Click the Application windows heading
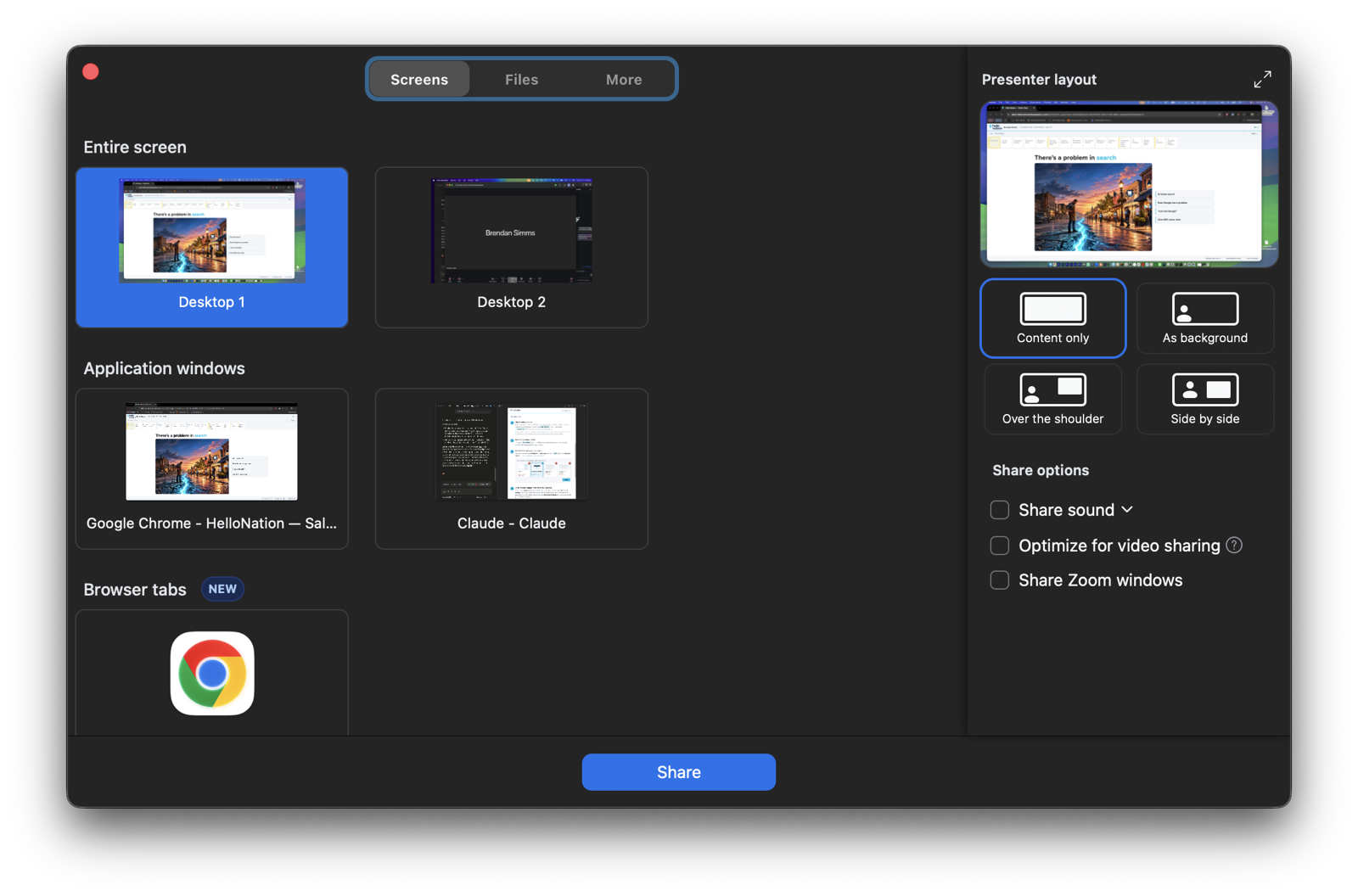 (x=164, y=368)
